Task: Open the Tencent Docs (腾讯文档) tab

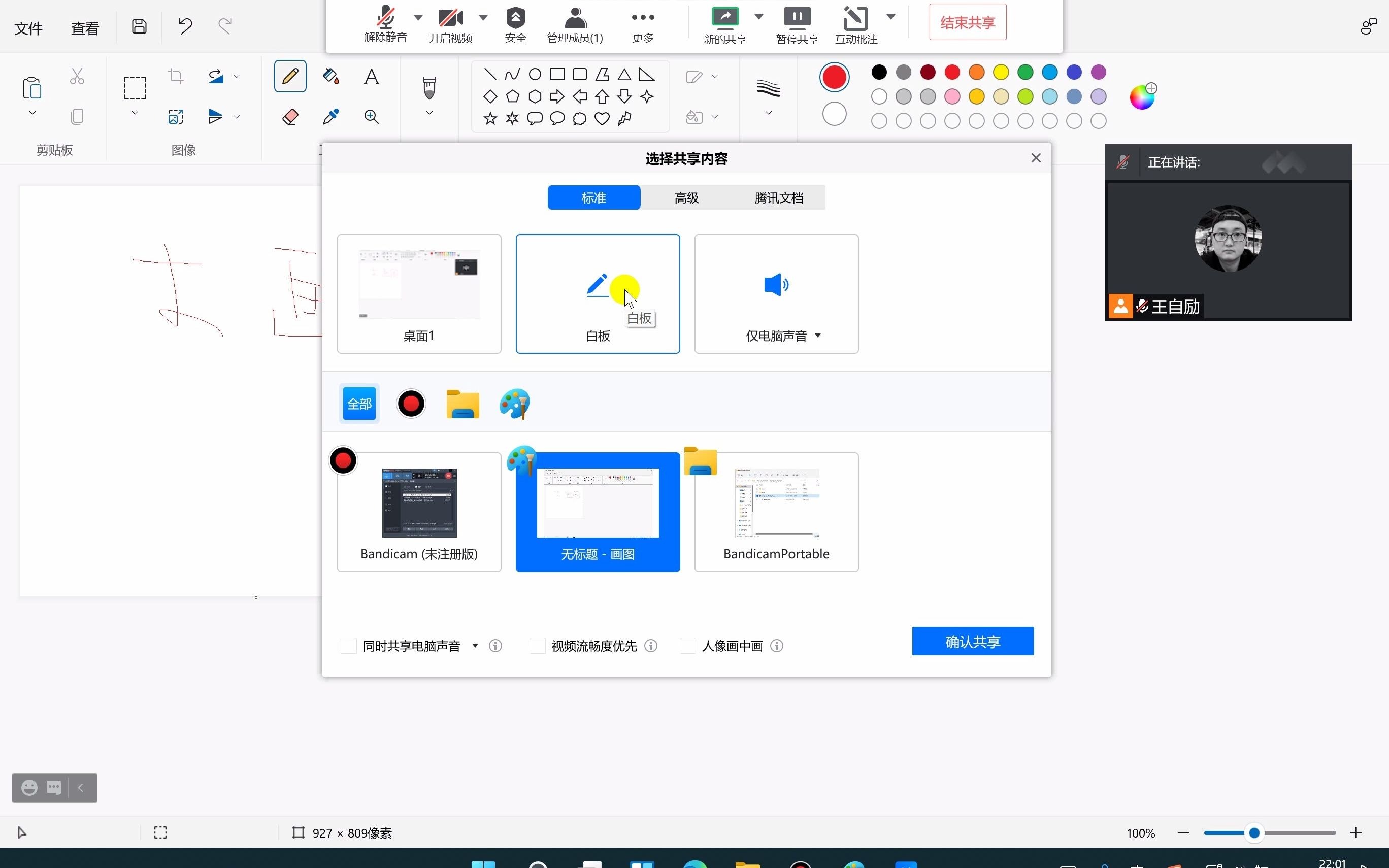Action: [779, 198]
